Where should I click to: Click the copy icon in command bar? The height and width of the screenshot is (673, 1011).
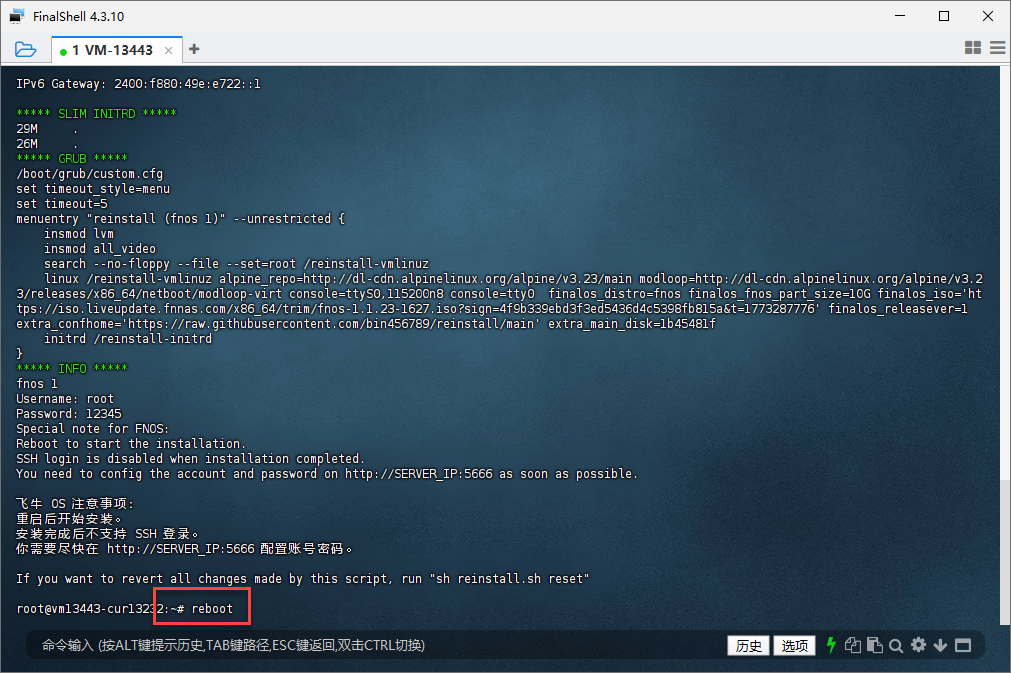click(x=852, y=645)
